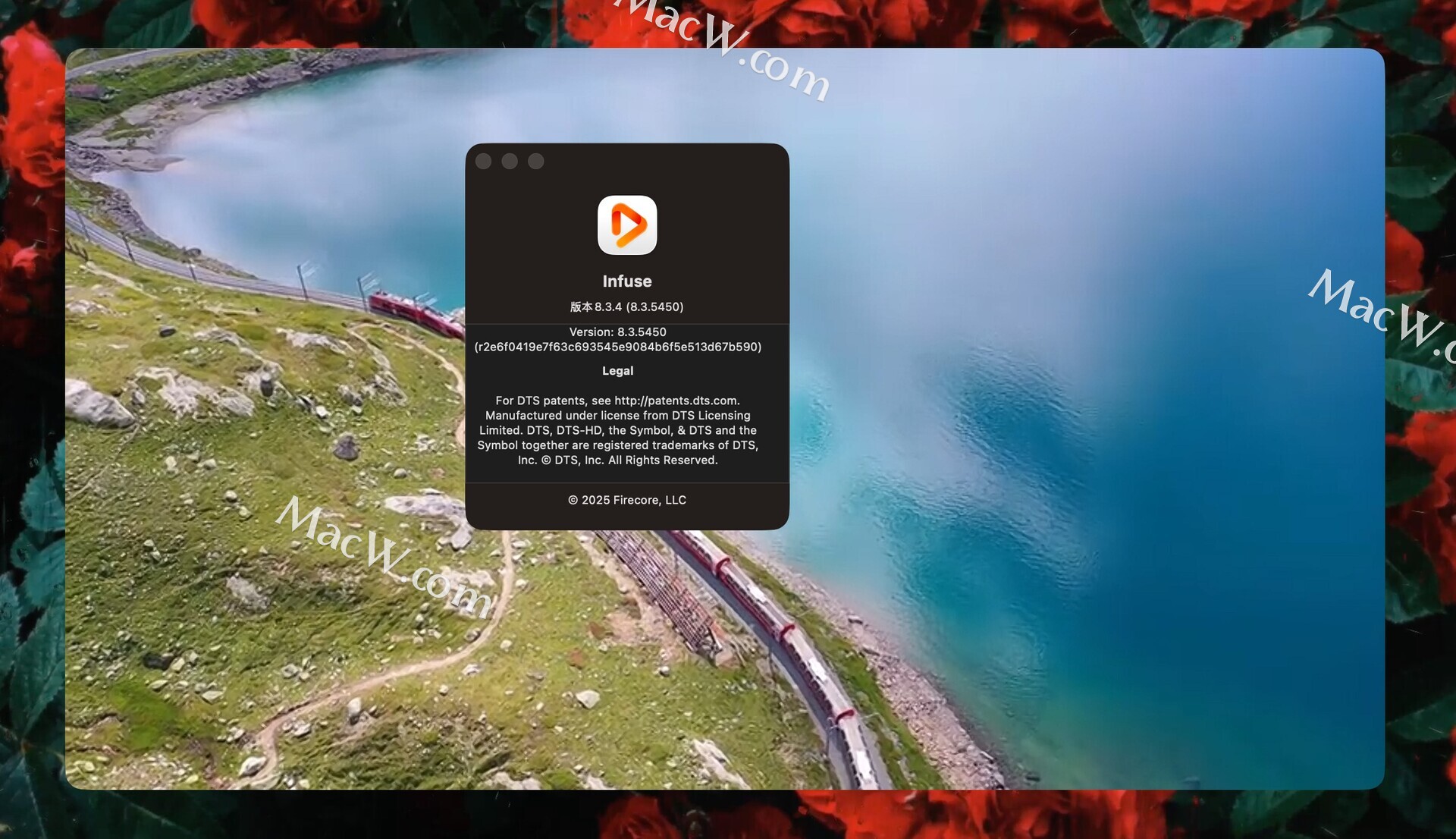Click the zoom dot in title bar

tap(536, 162)
